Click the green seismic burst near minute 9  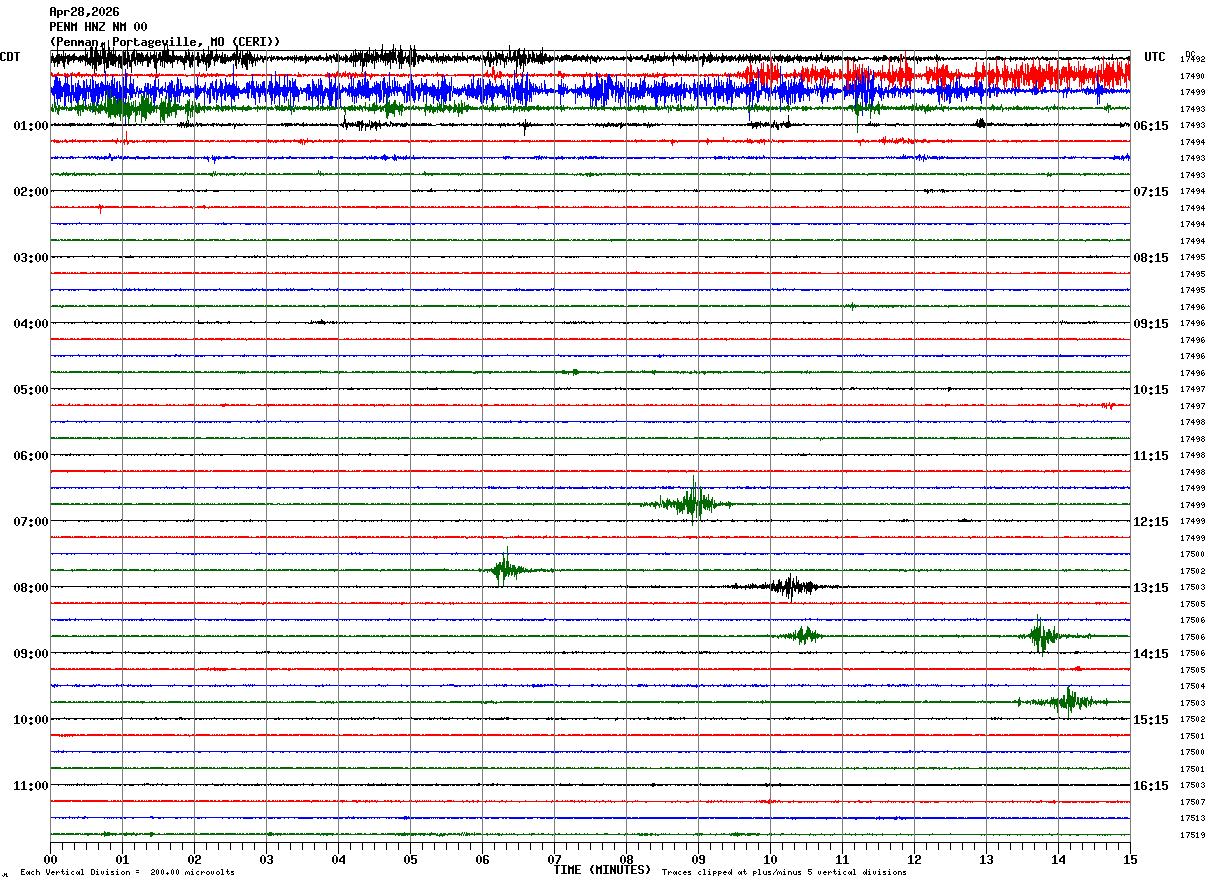click(x=692, y=503)
